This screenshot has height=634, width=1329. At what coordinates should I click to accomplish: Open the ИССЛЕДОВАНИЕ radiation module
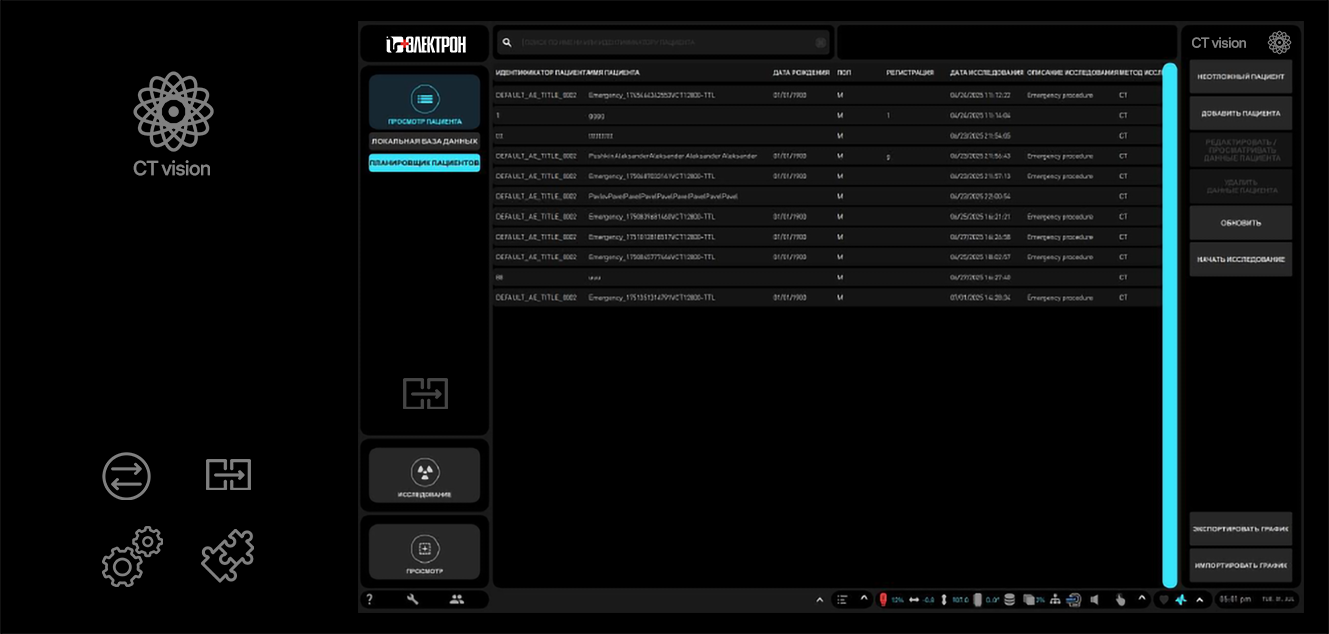tap(424, 475)
